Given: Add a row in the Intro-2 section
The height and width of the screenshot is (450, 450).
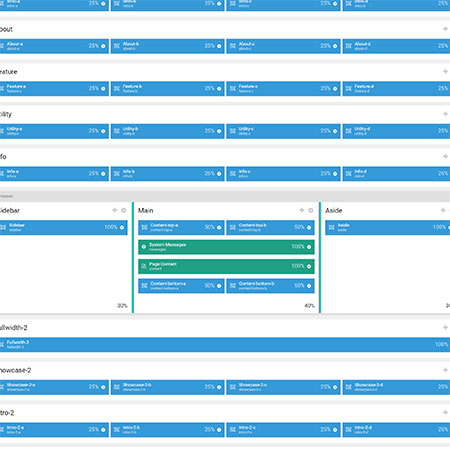Looking at the screenshot, I should tap(445, 413).
